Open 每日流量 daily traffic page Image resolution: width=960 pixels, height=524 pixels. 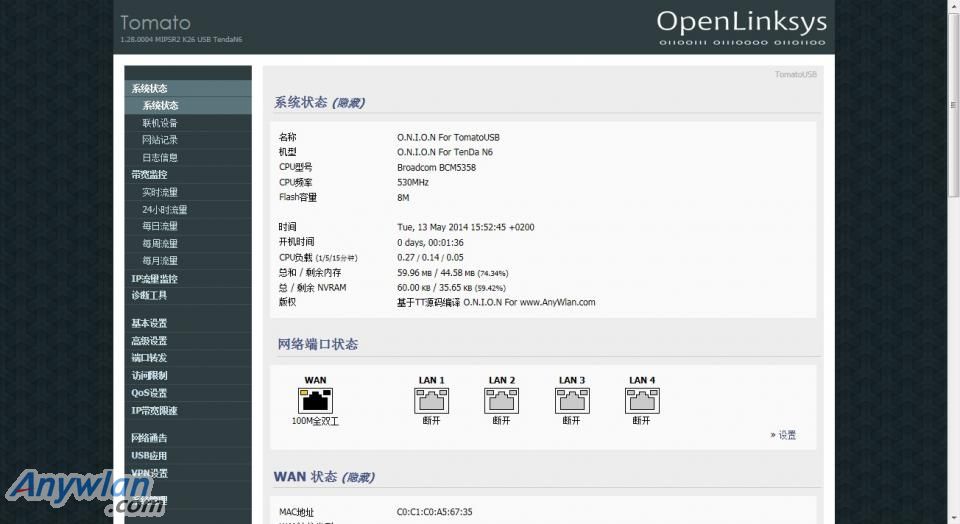188,226
